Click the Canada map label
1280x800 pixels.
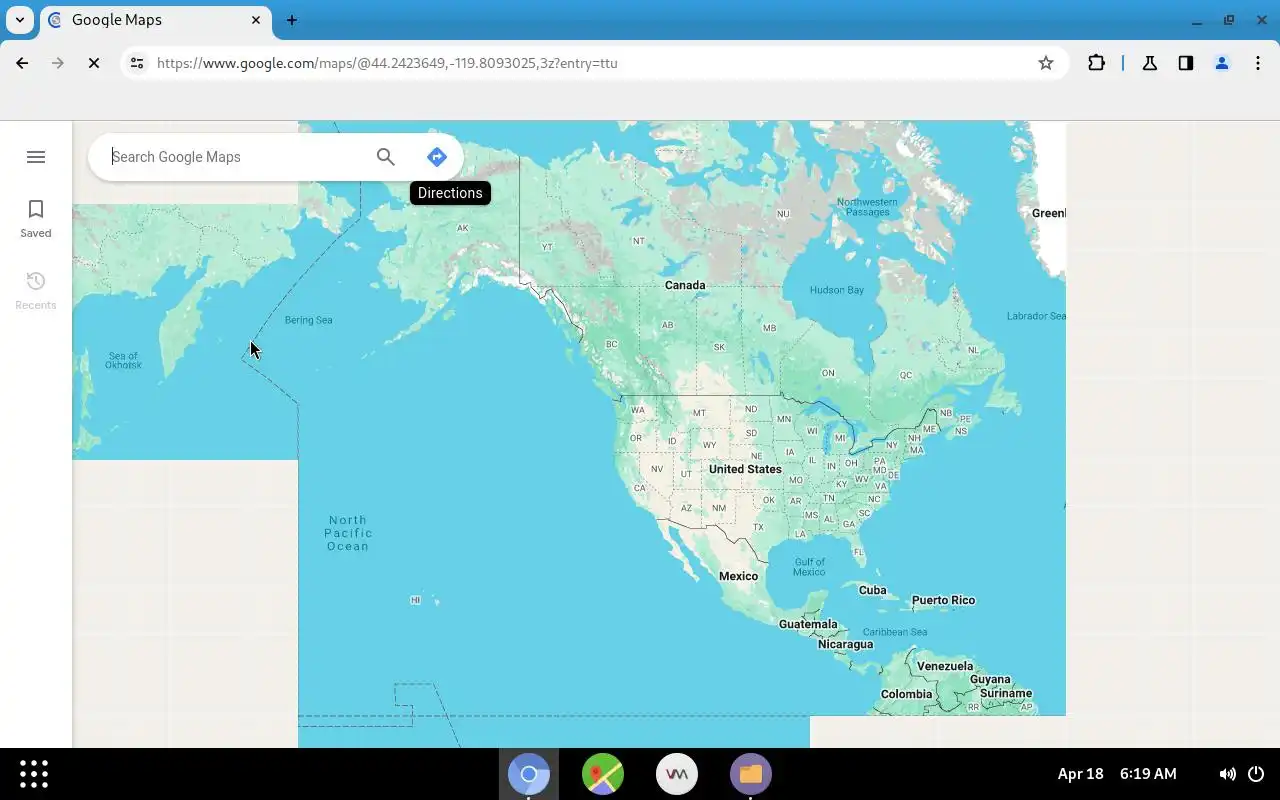[x=685, y=285]
